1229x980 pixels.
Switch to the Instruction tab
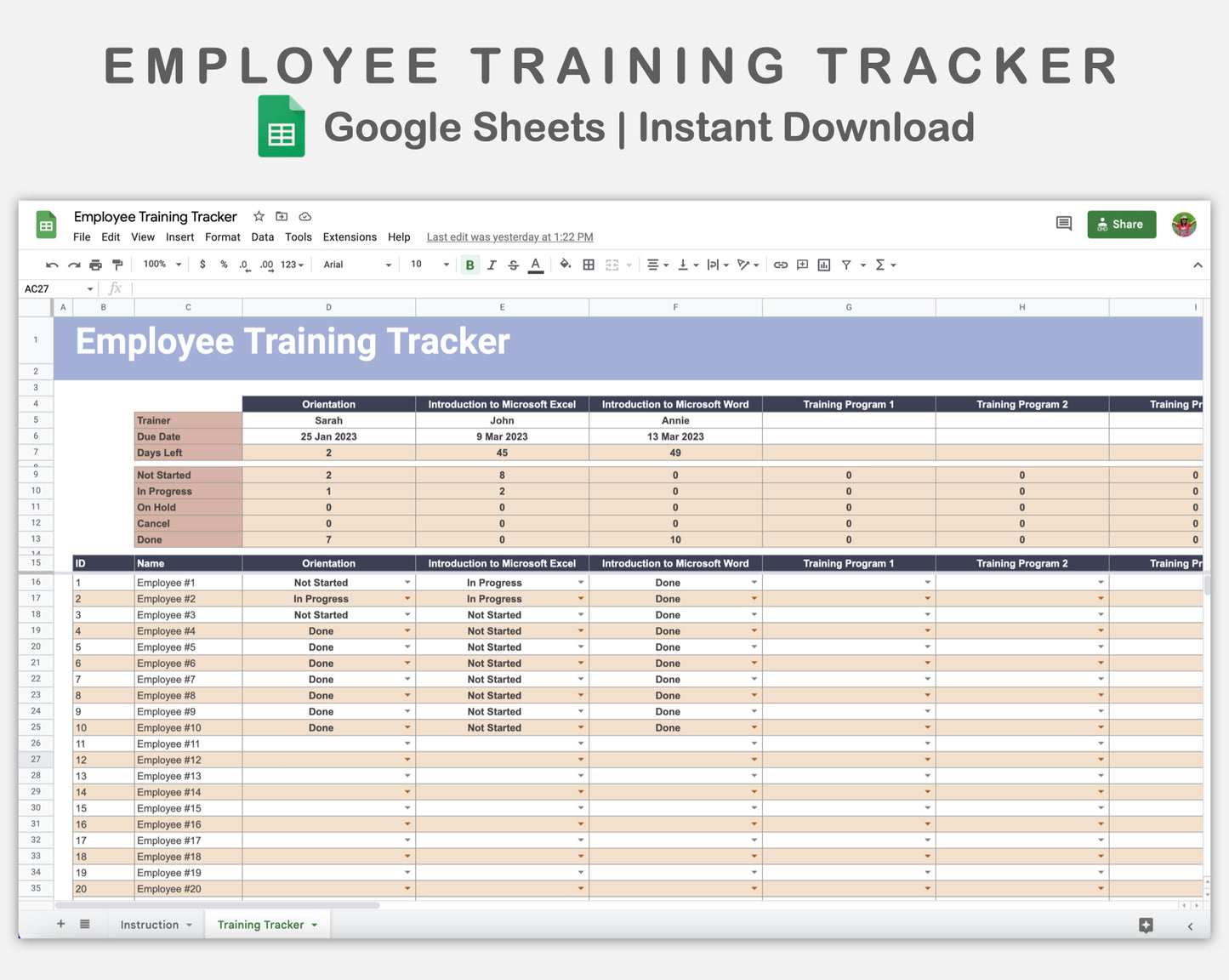click(150, 925)
